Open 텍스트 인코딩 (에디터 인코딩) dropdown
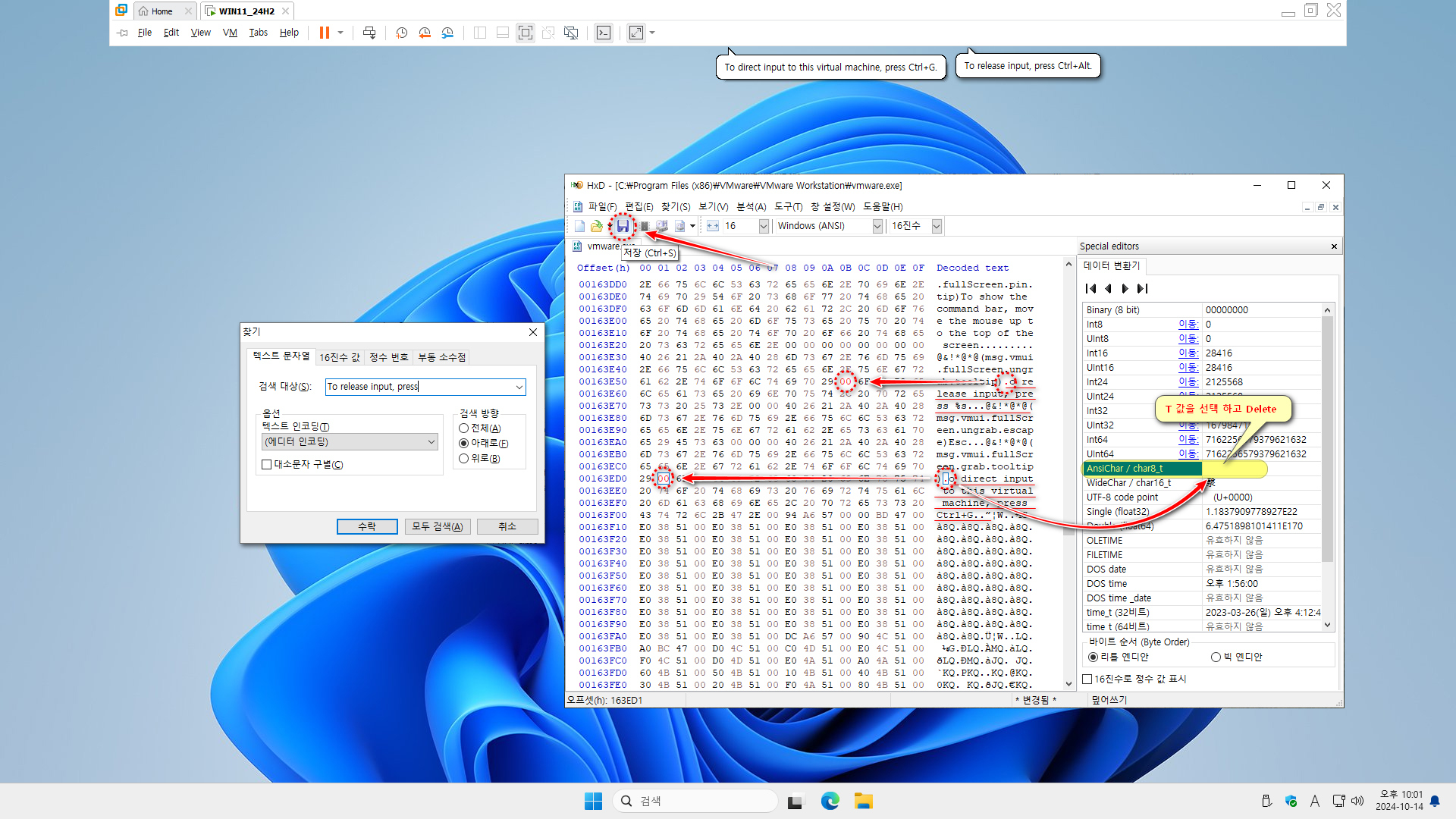The image size is (1456, 819). pyautogui.click(x=350, y=442)
